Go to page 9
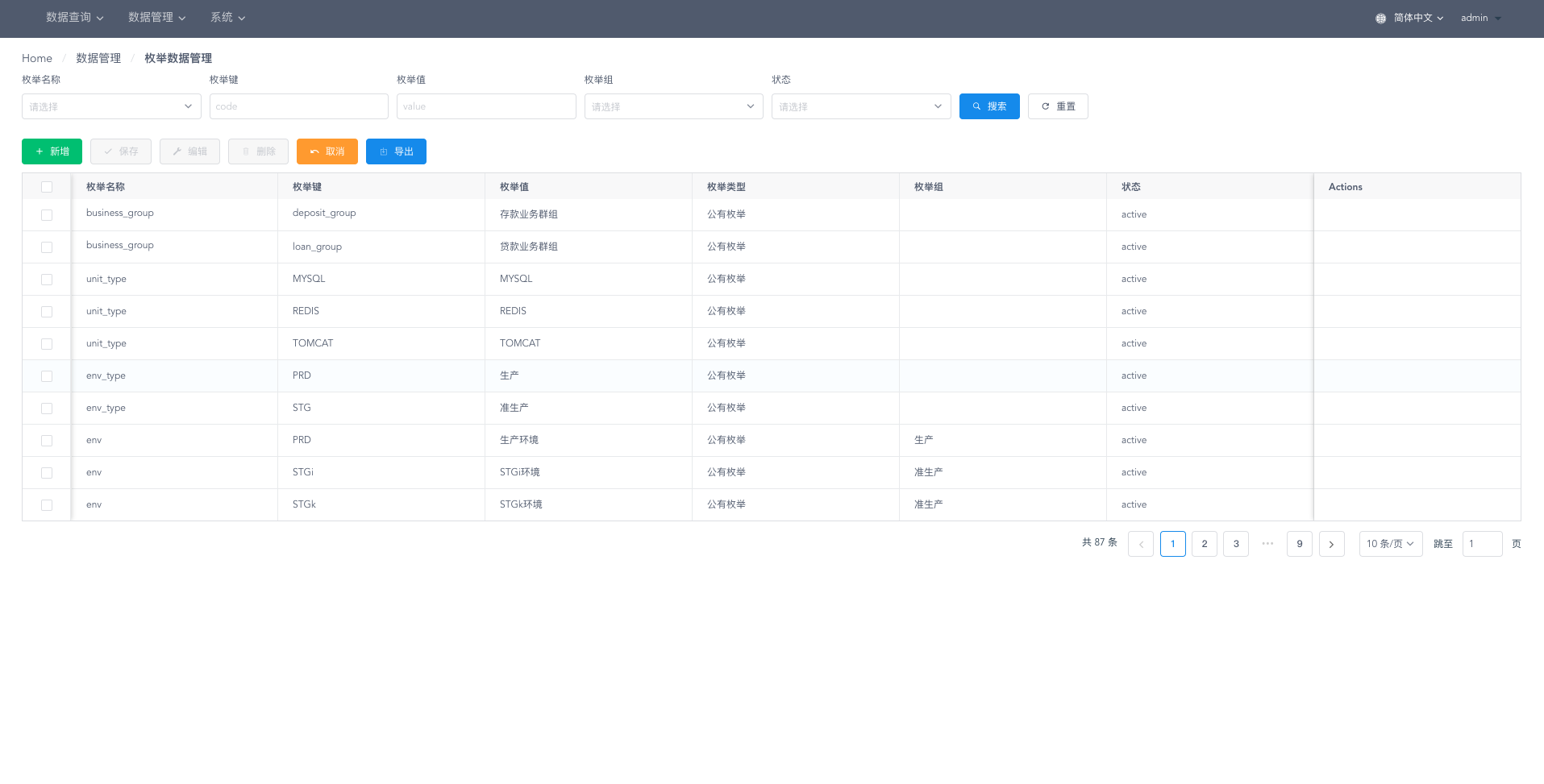Screen dimensions: 1544x784 click(1300, 544)
